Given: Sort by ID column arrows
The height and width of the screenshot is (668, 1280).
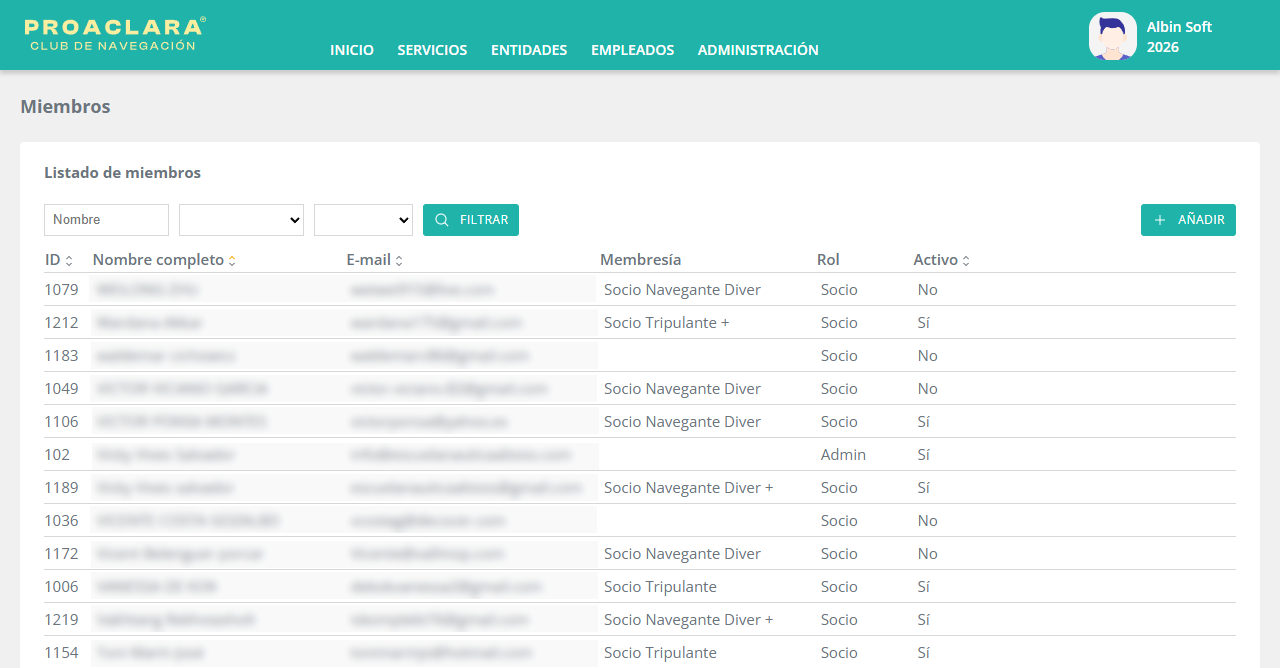Looking at the screenshot, I should tap(69, 261).
